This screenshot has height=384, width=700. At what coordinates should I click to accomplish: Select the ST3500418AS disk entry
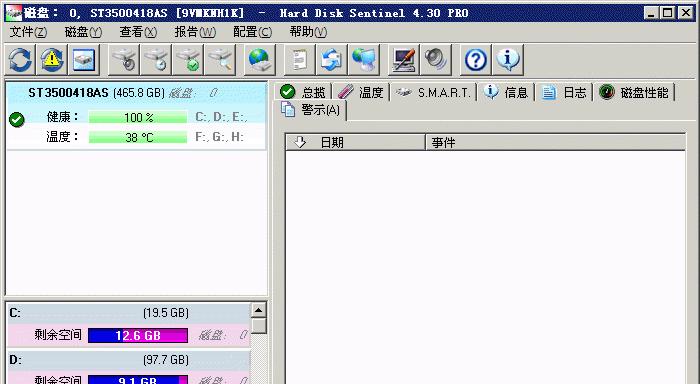click(x=136, y=115)
